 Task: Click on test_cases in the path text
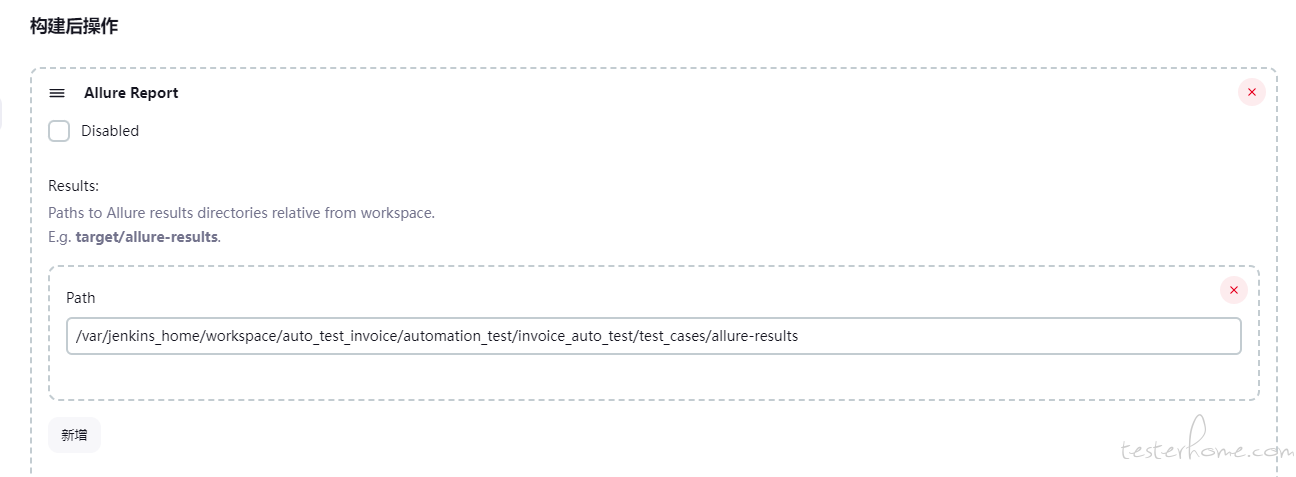point(671,336)
